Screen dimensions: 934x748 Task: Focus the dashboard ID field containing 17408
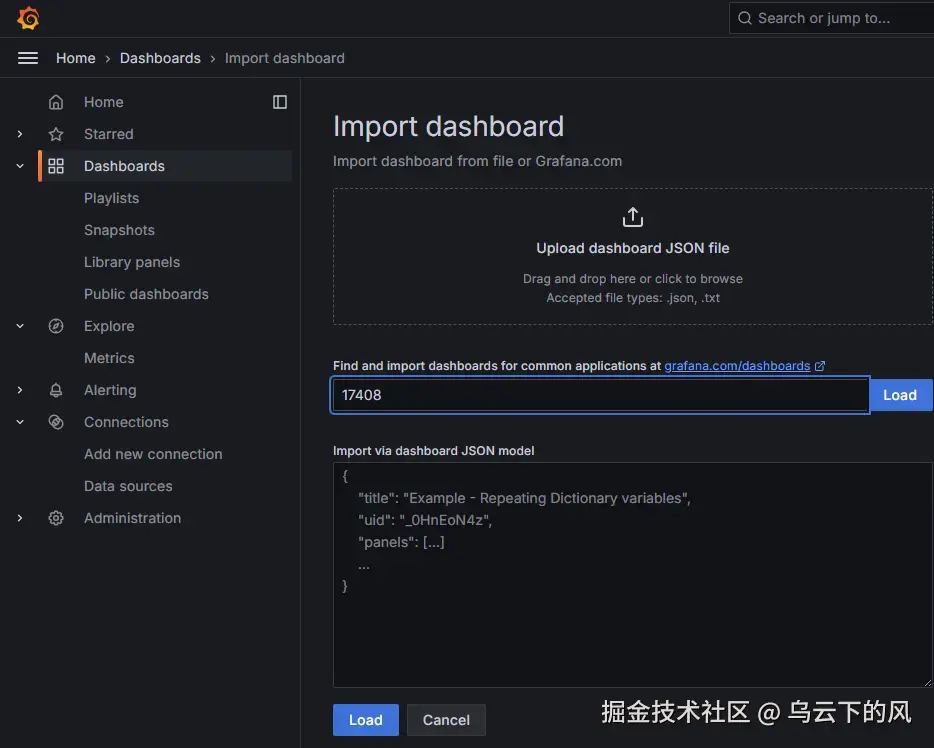click(600, 395)
